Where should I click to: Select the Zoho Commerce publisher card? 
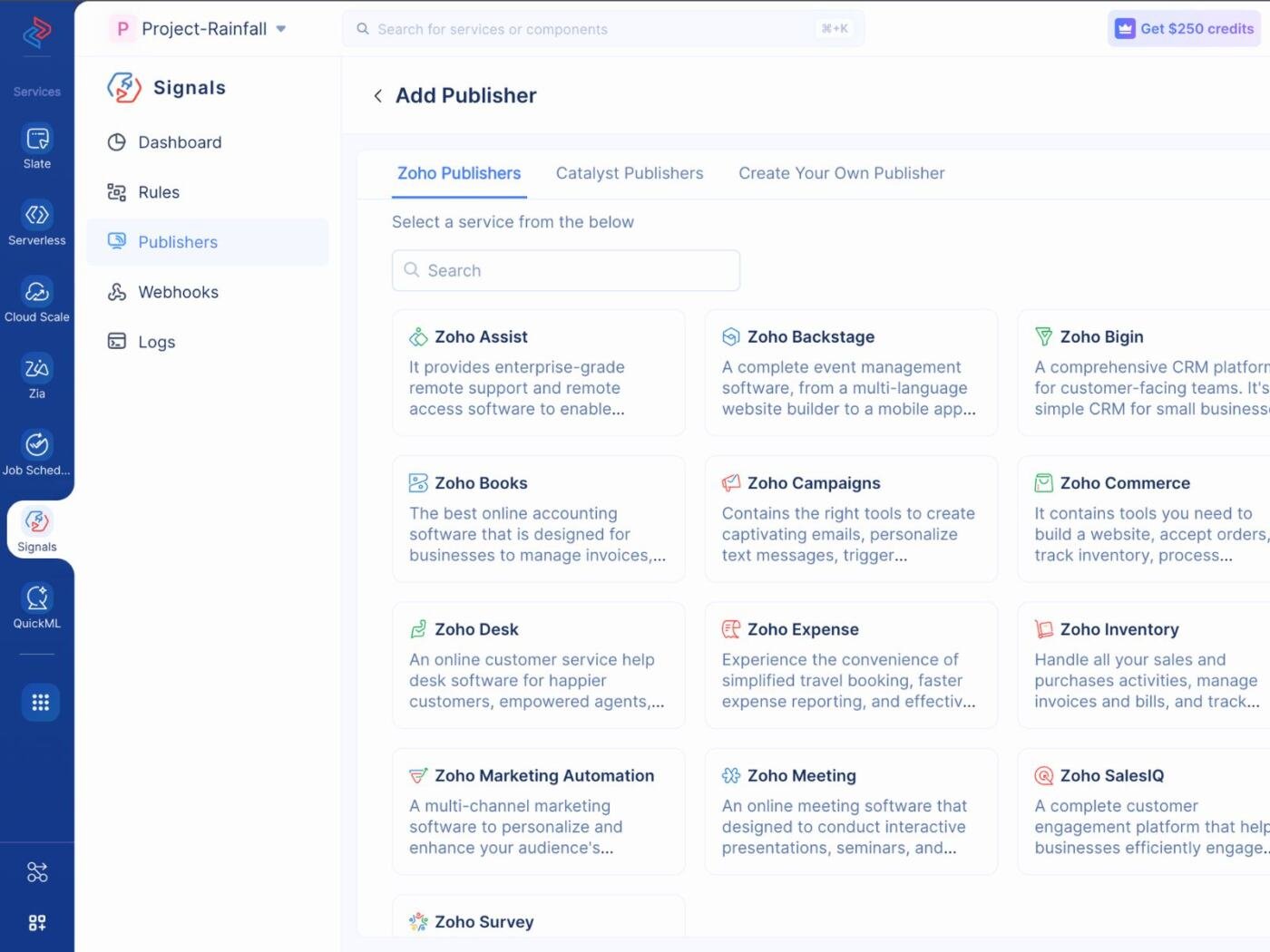coord(1144,519)
